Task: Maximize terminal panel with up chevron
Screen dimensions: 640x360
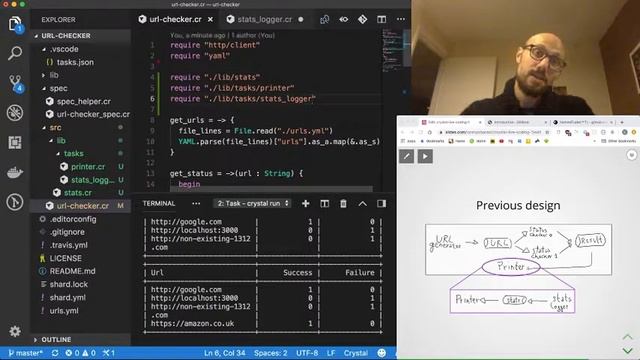Action: pyautogui.click(x=362, y=203)
